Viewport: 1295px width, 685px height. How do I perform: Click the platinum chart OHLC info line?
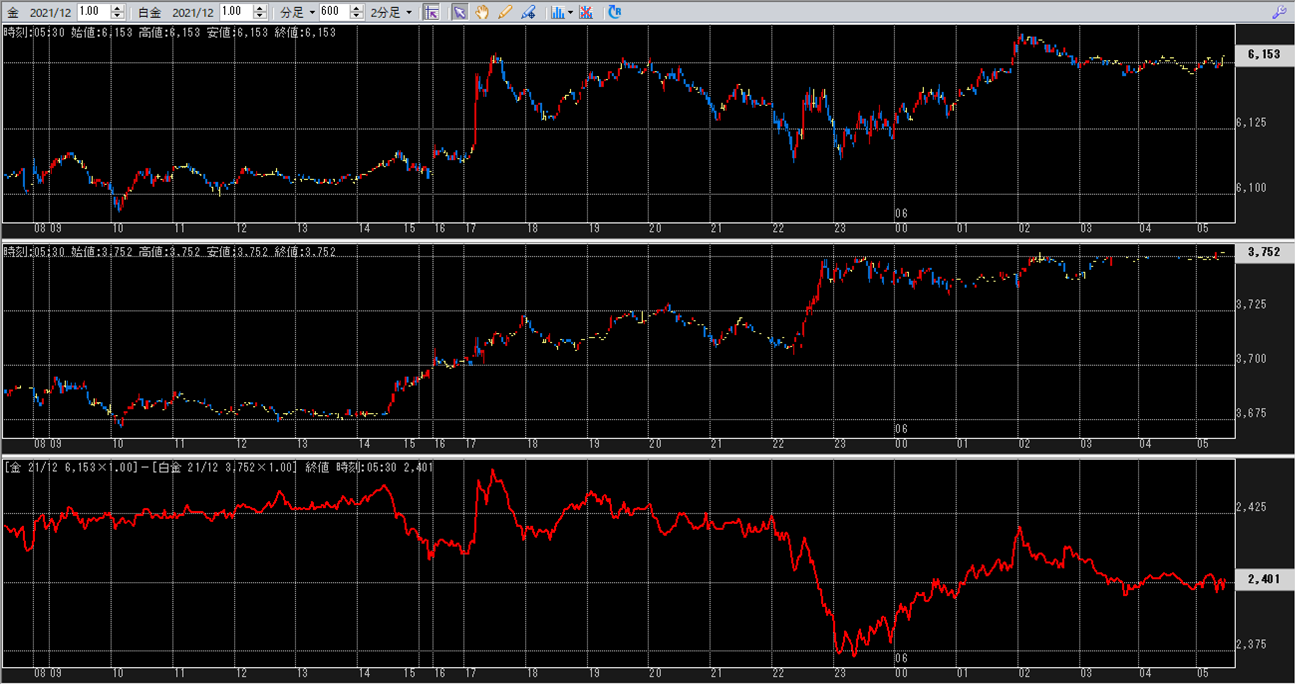169,251
